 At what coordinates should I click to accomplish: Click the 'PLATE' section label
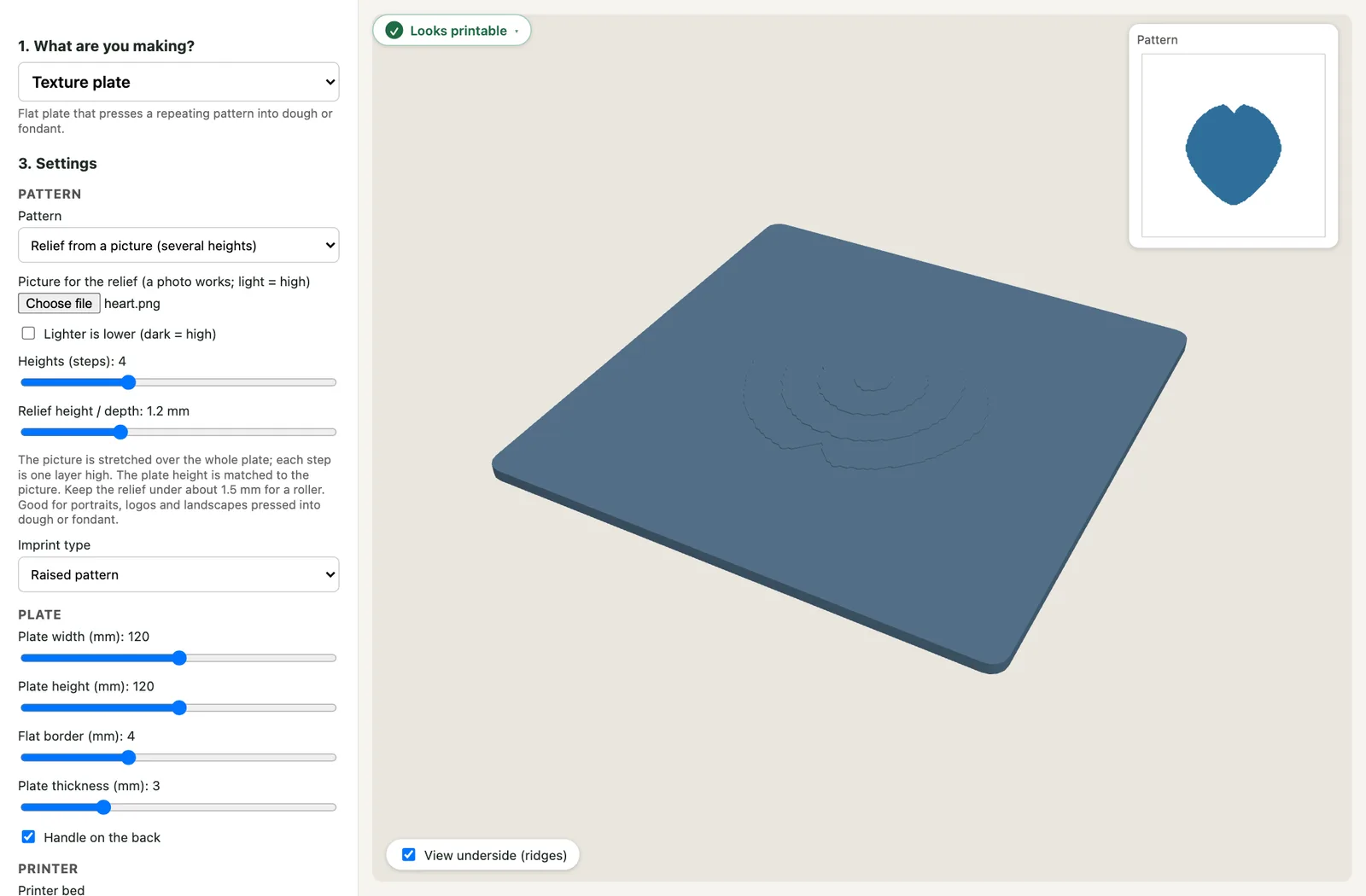tap(39, 614)
